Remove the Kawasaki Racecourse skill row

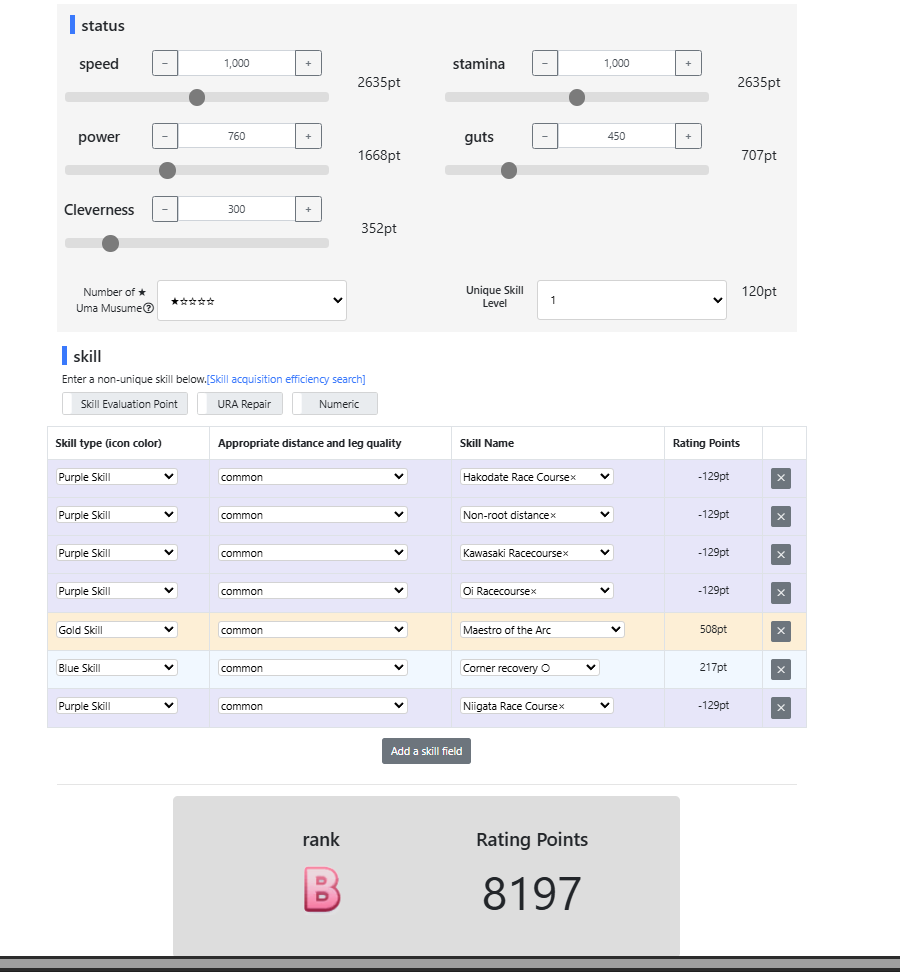(x=780, y=554)
